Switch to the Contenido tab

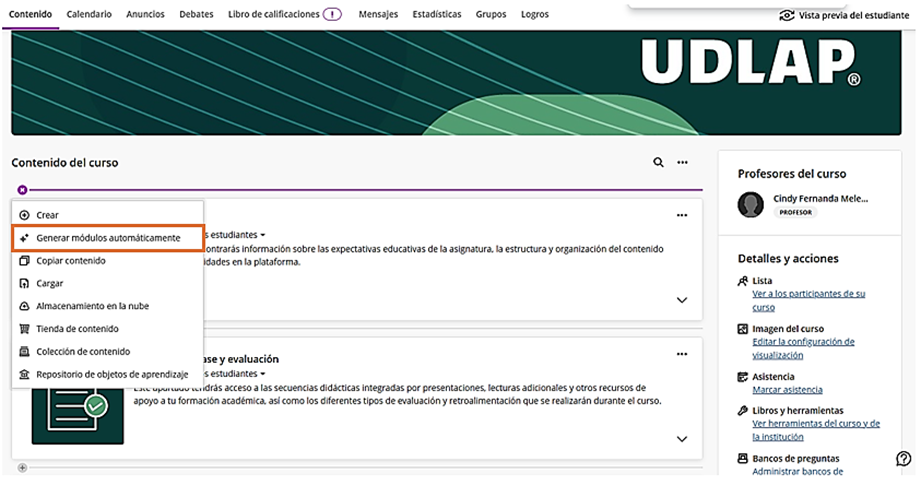click(x=31, y=14)
